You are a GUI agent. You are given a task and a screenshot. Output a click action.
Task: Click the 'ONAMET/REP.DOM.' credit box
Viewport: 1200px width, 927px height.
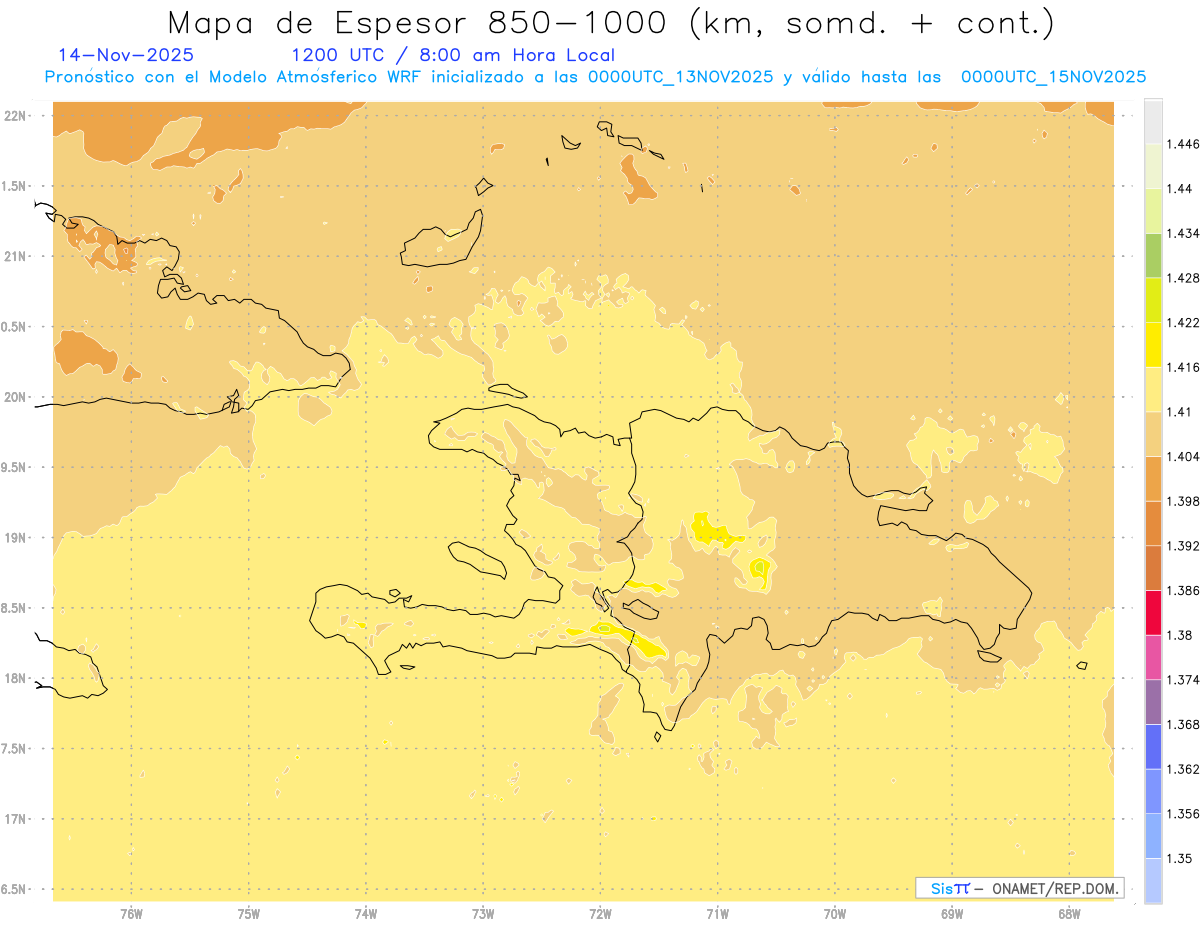[1020, 888]
